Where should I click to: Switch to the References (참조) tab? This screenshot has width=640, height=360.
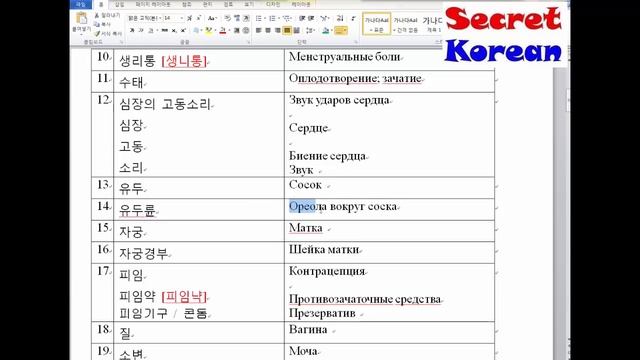187,4
